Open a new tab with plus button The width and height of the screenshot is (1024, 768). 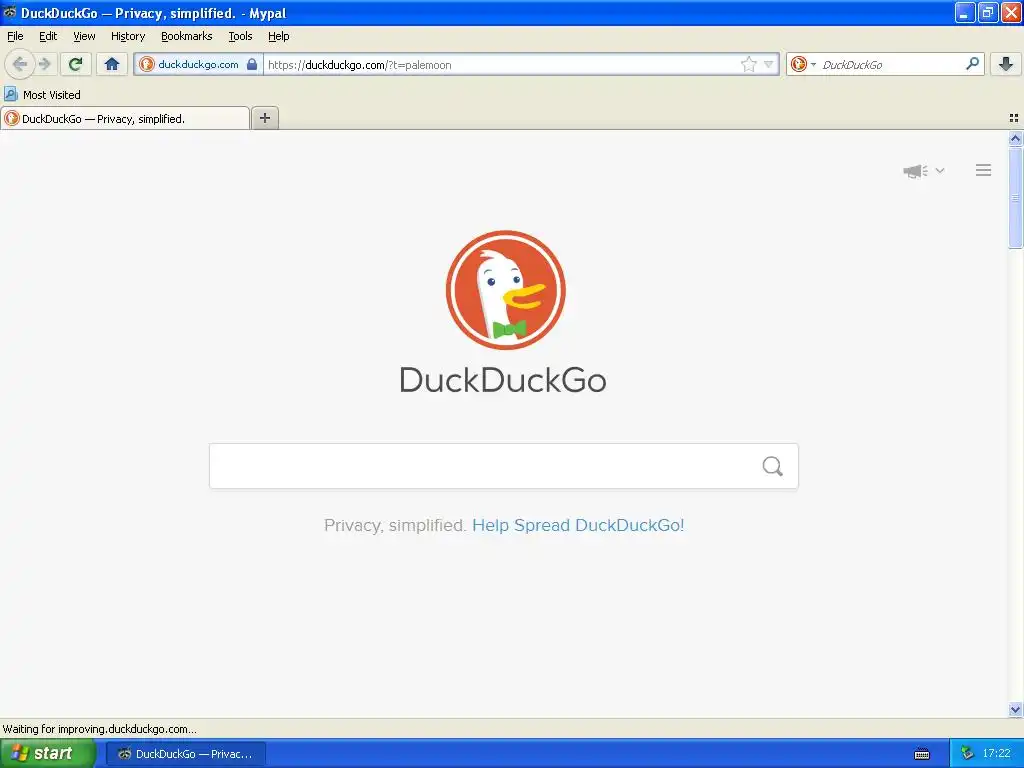pyautogui.click(x=265, y=118)
